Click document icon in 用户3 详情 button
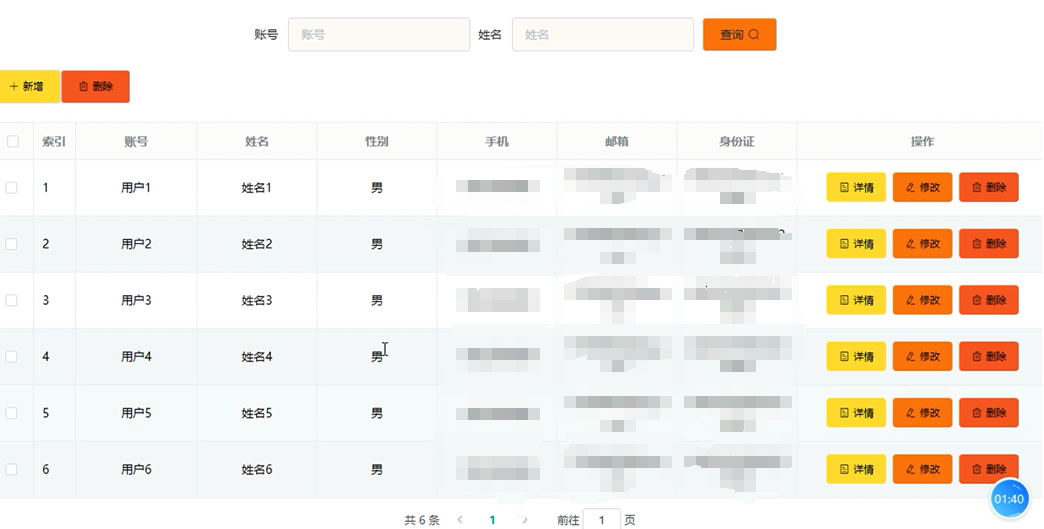The height and width of the screenshot is (529, 1044). pos(844,300)
